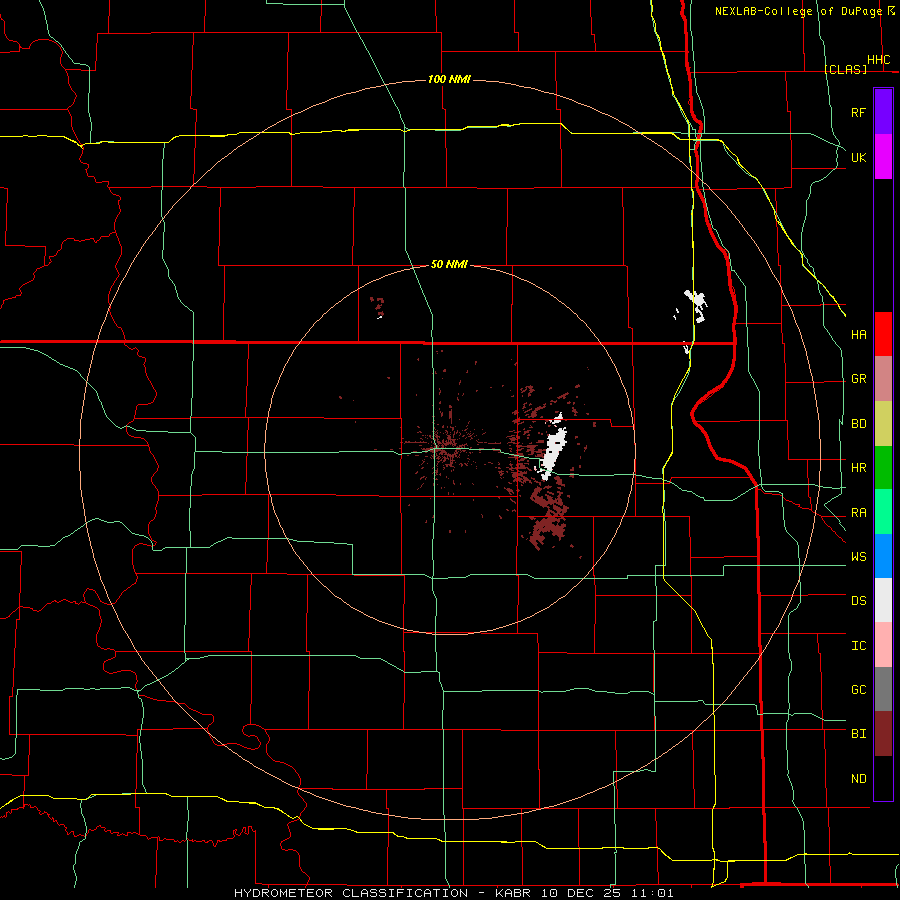Click the "DS" legend label
This screenshot has height=900, width=900.
click(x=859, y=601)
